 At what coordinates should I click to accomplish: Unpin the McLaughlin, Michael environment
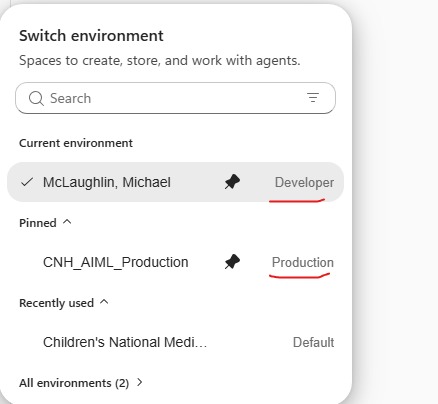(232, 182)
